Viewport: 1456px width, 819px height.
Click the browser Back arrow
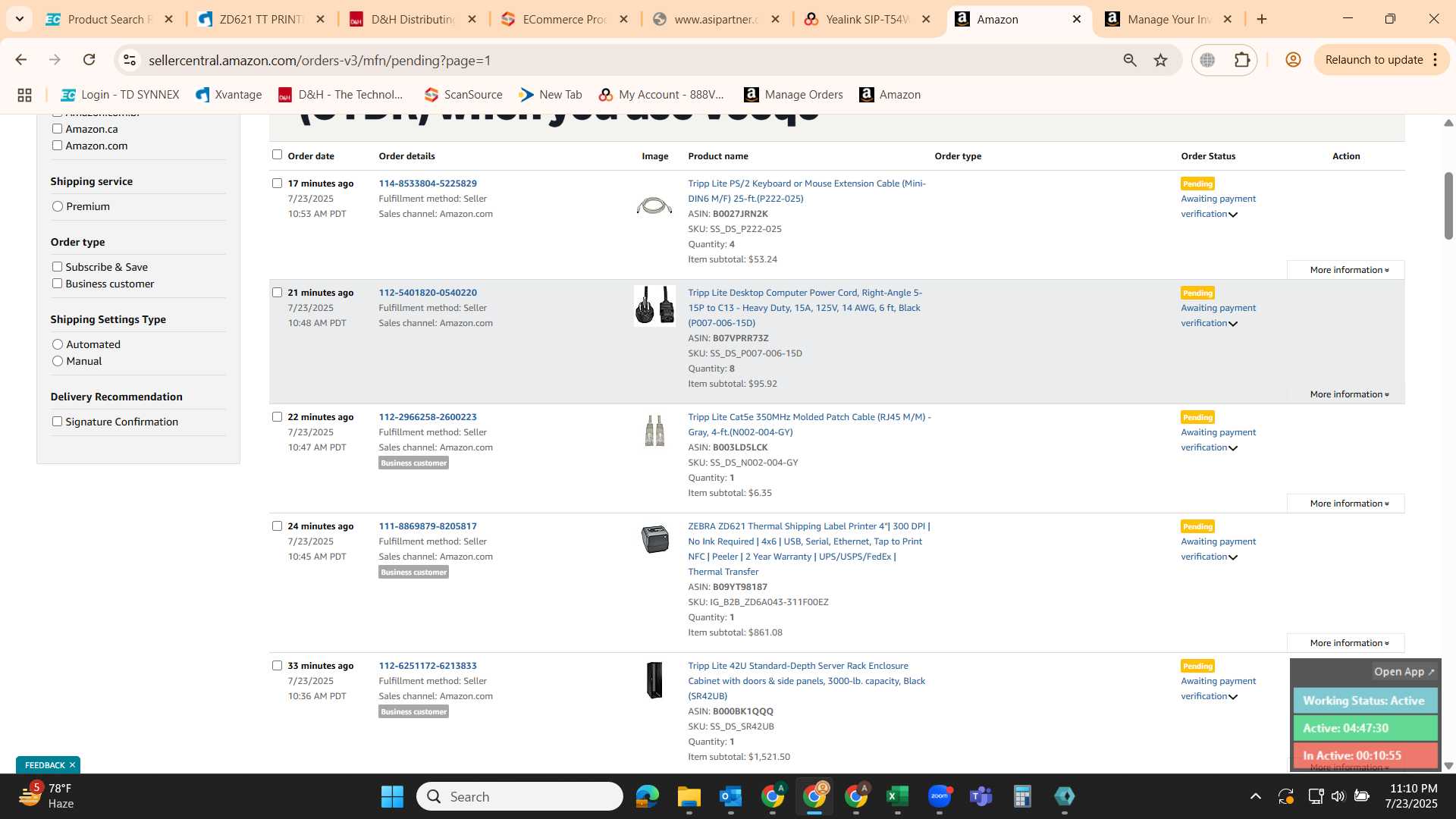pos(21,60)
